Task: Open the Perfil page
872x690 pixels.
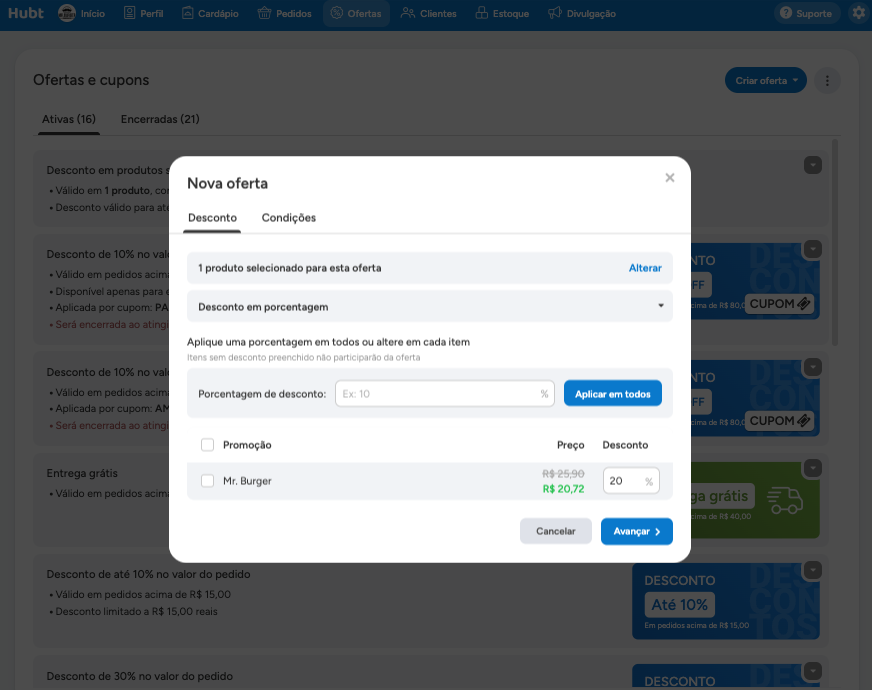Action: coord(143,13)
